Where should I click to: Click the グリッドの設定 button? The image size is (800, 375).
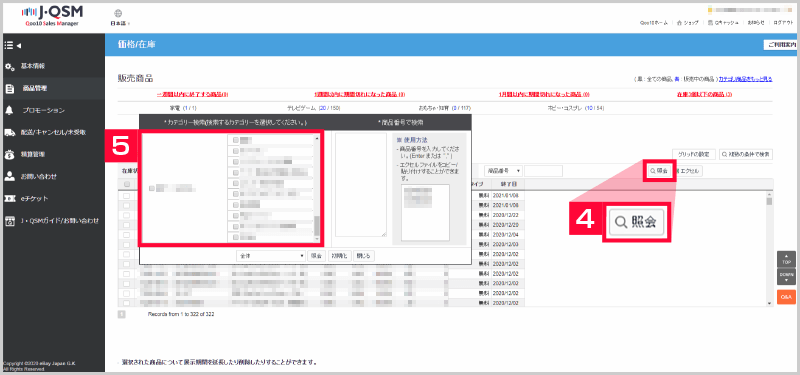tap(693, 154)
